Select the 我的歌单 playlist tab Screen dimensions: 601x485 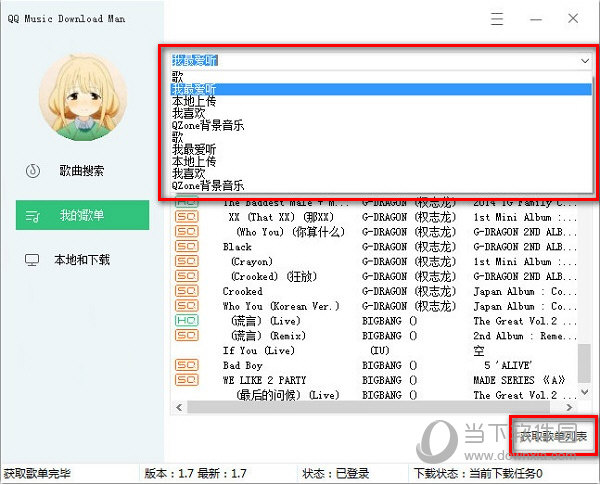(x=82, y=215)
